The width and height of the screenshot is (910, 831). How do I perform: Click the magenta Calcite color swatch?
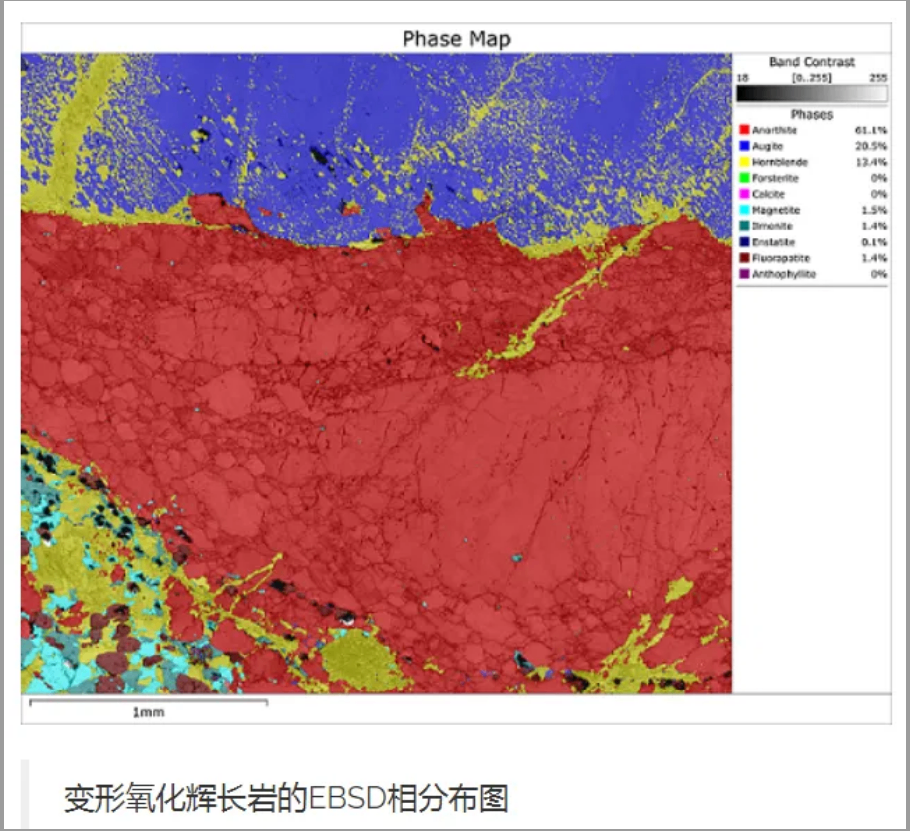[744, 194]
